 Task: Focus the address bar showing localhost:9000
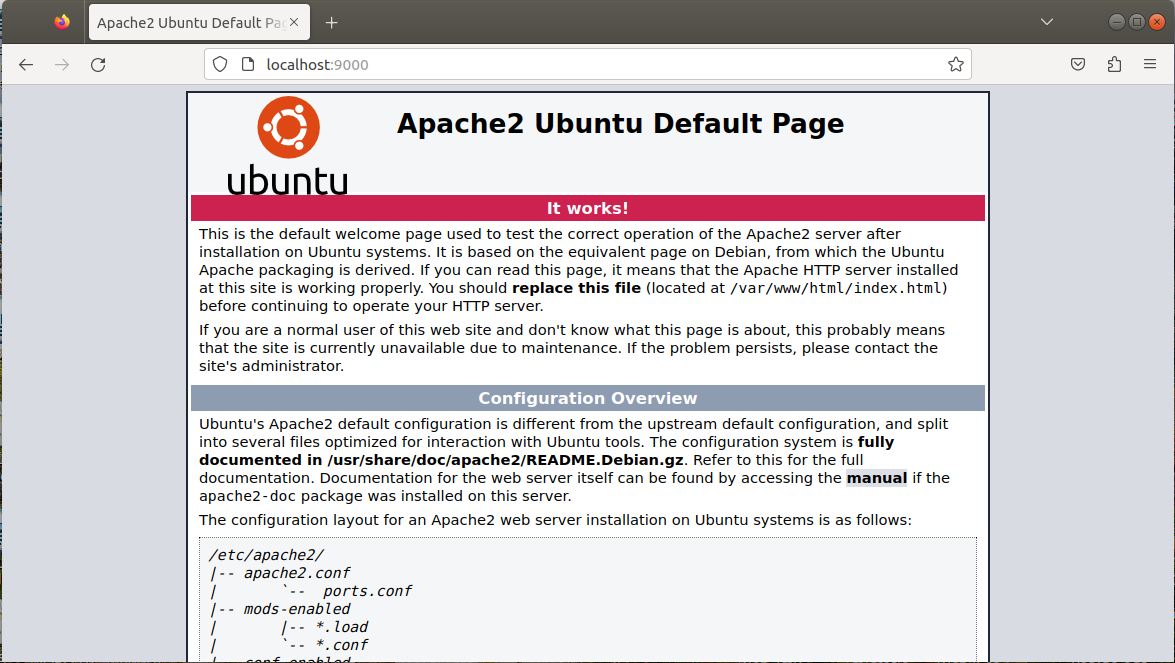600,65
